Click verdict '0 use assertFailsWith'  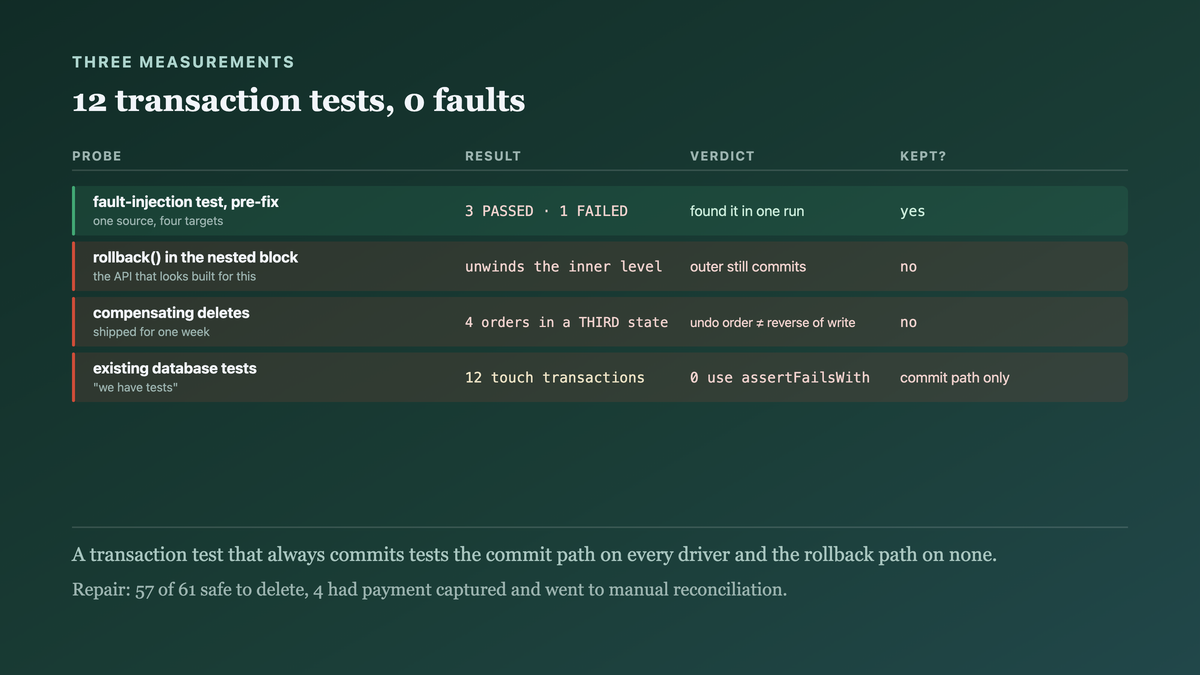click(x=780, y=377)
